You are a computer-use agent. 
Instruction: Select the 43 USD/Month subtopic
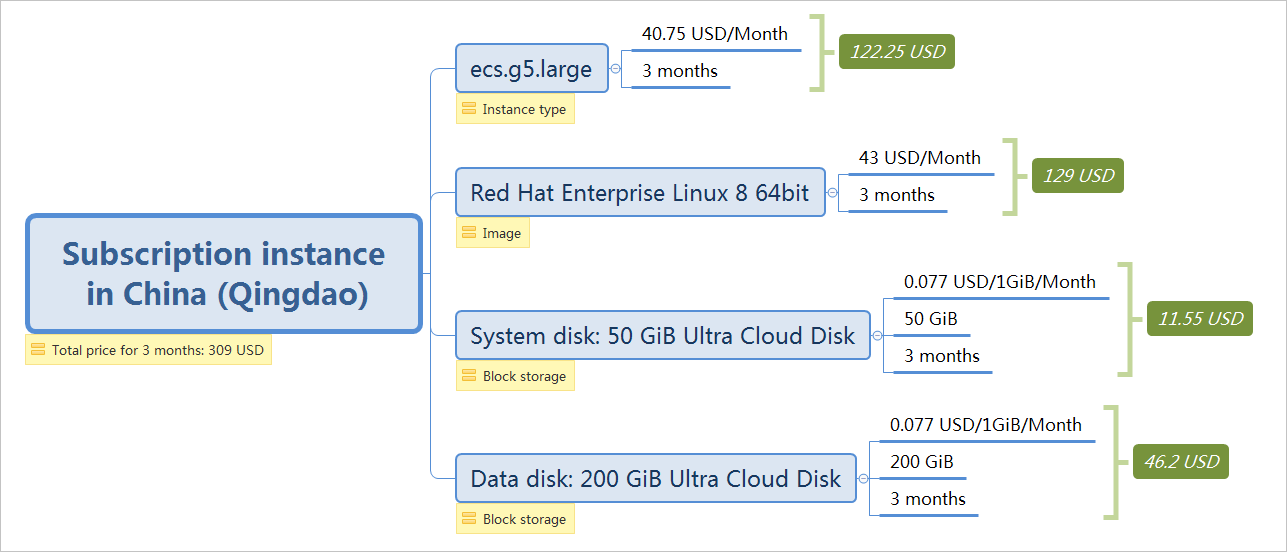coord(920,158)
